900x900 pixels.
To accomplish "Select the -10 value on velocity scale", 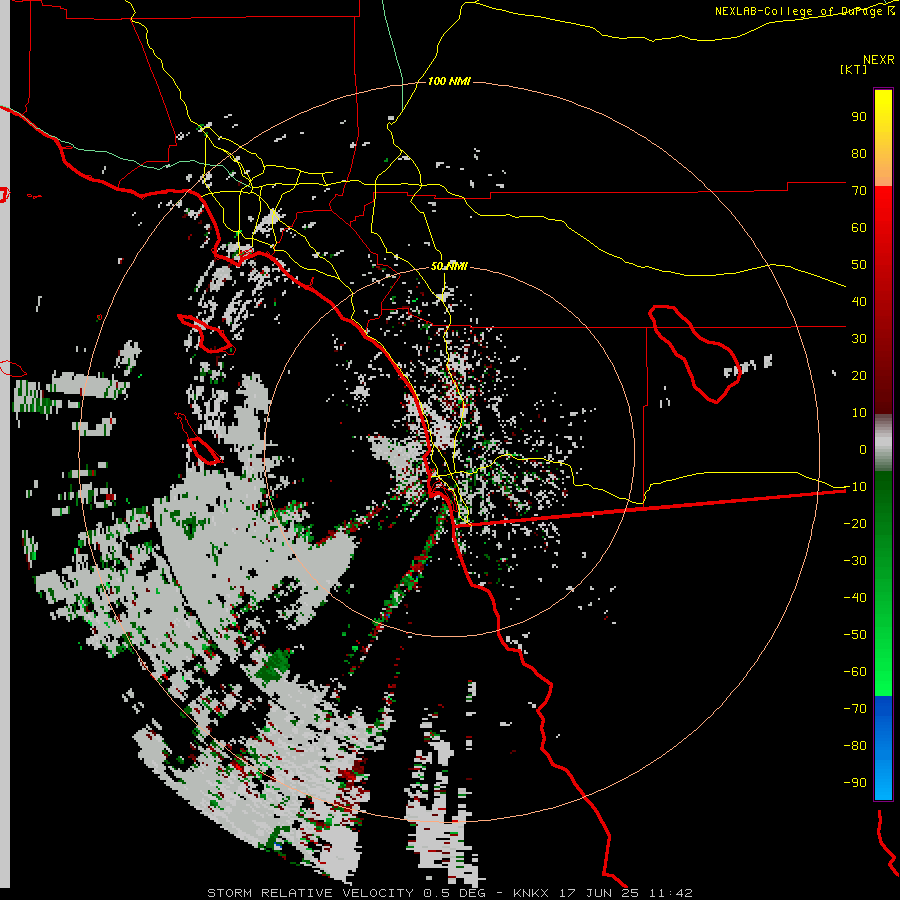I will tap(855, 487).
